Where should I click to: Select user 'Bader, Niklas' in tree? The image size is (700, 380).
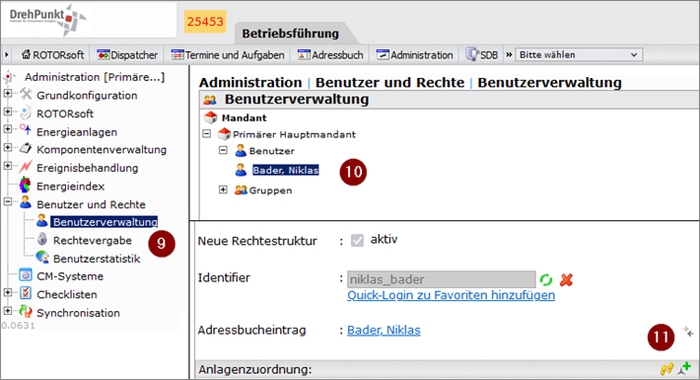(285, 170)
